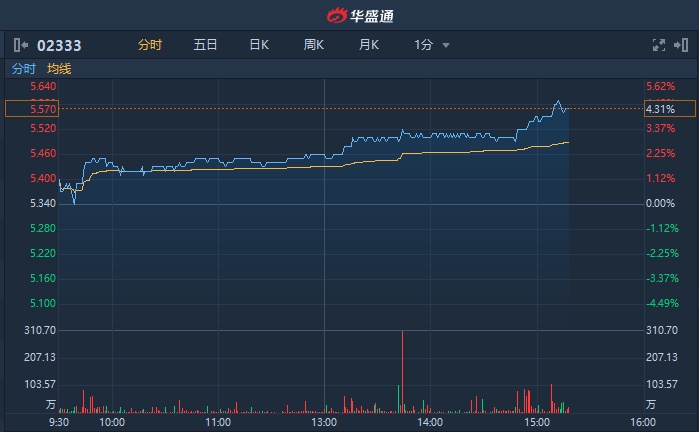
Task: Open the 周K weekly chart tab
Action: coord(314,45)
